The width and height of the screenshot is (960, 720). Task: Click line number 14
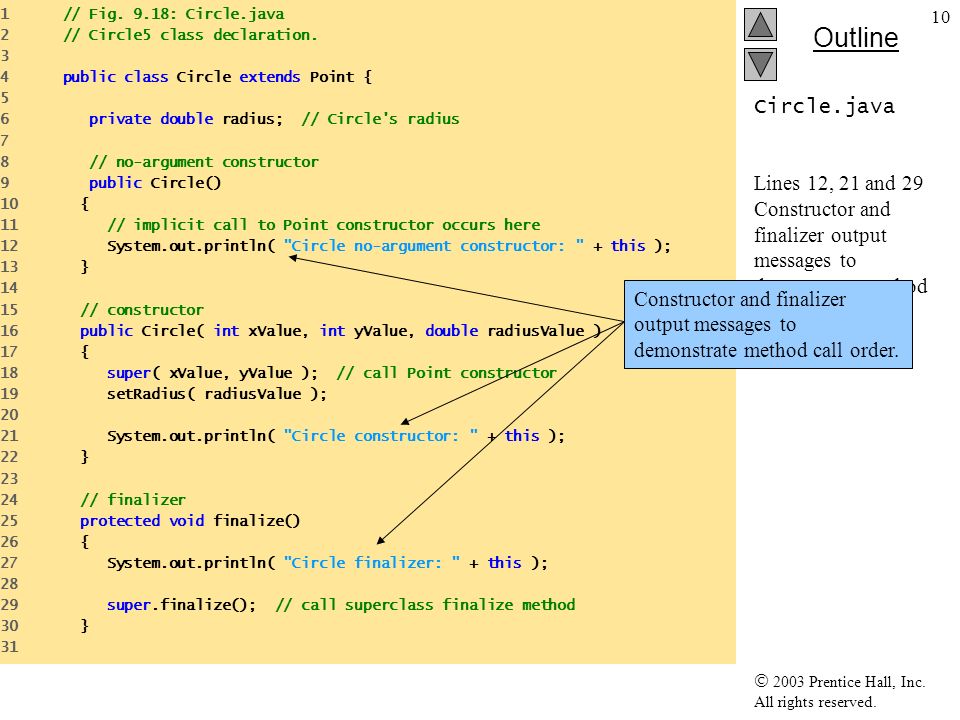tap(10, 288)
